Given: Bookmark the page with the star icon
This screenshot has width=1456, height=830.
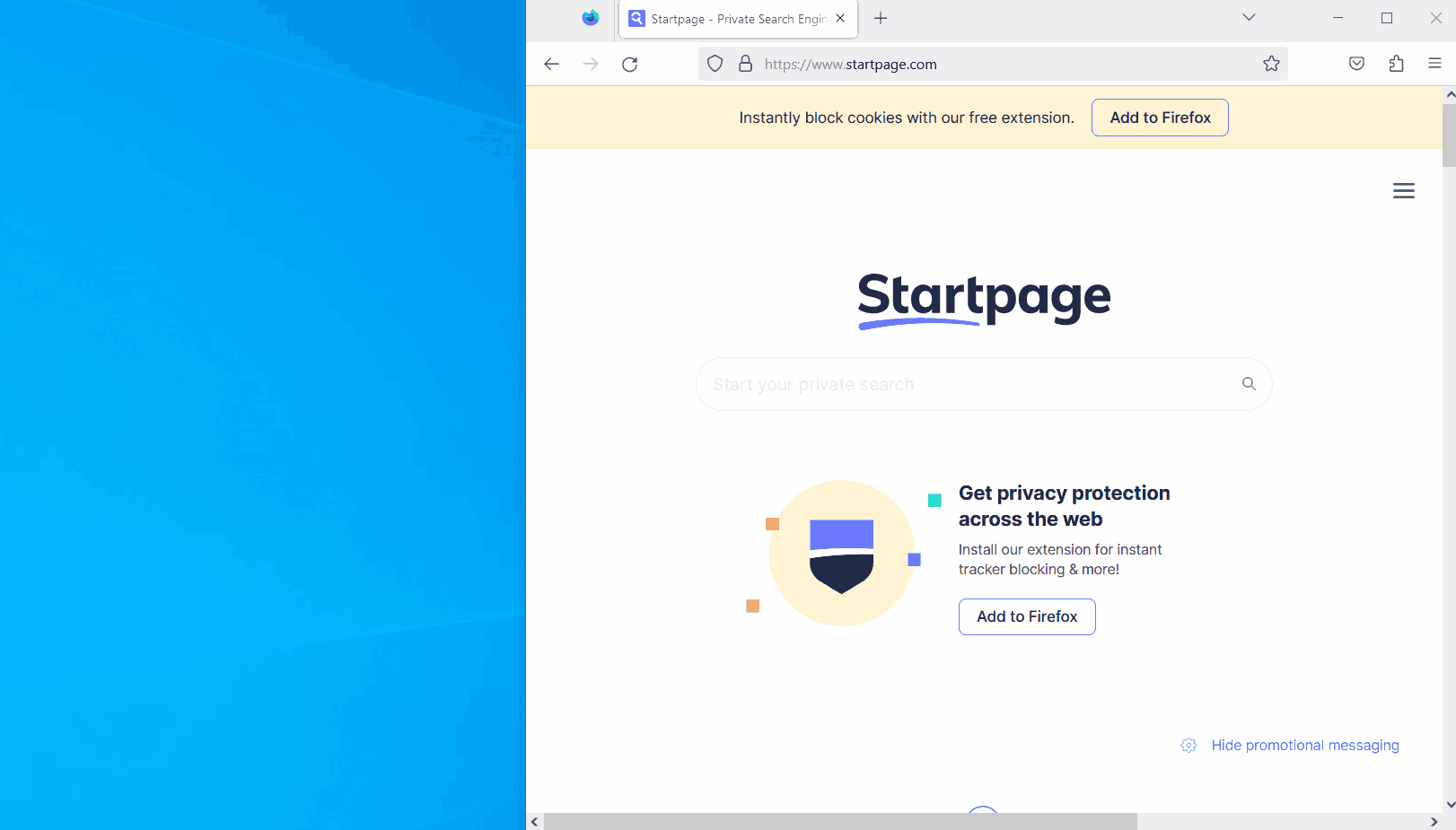Looking at the screenshot, I should (x=1271, y=64).
